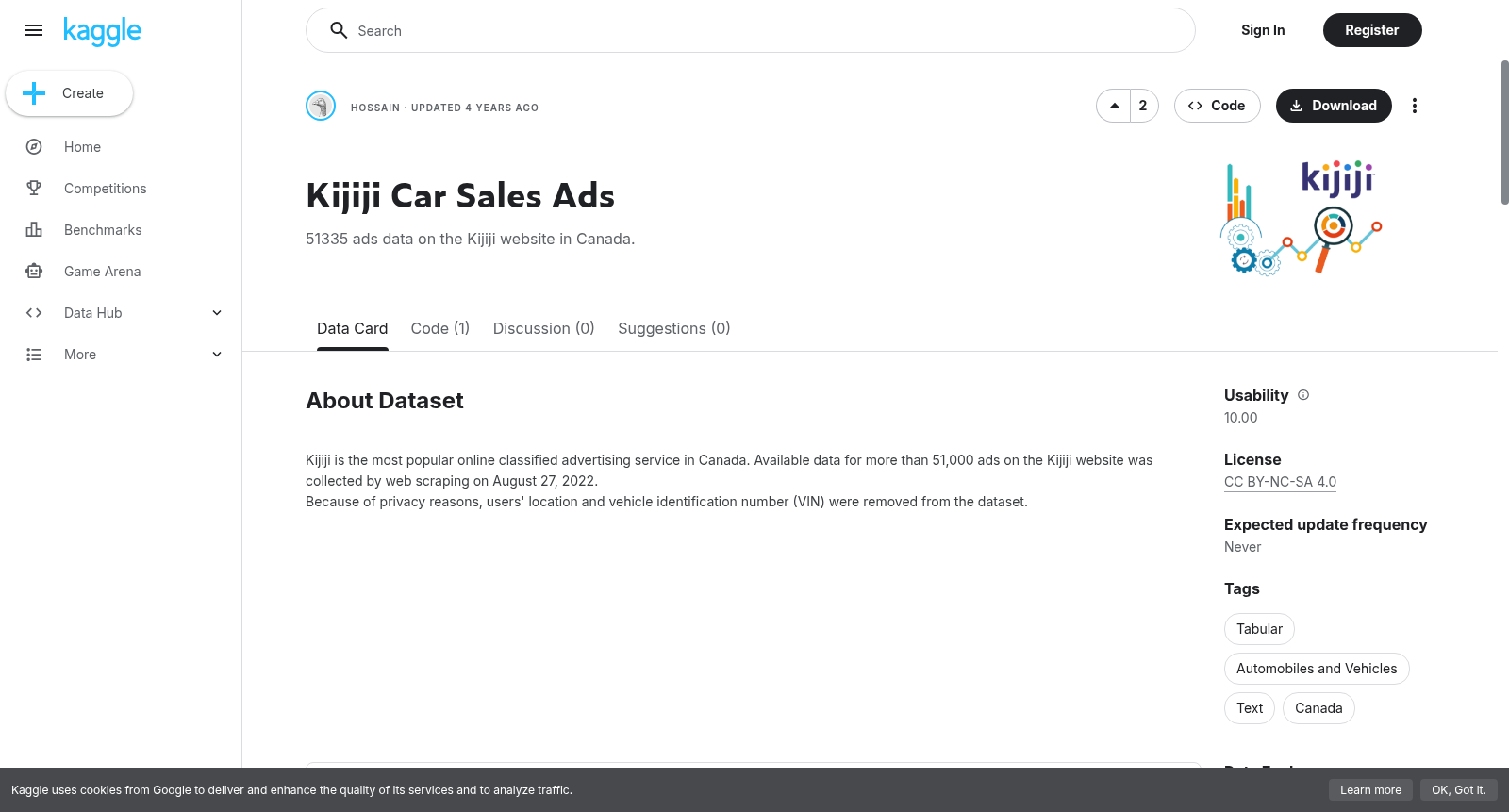Screen dimensions: 1509x812
Task: Select the Automobiles and Vehicles tag
Action: click(x=1317, y=669)
